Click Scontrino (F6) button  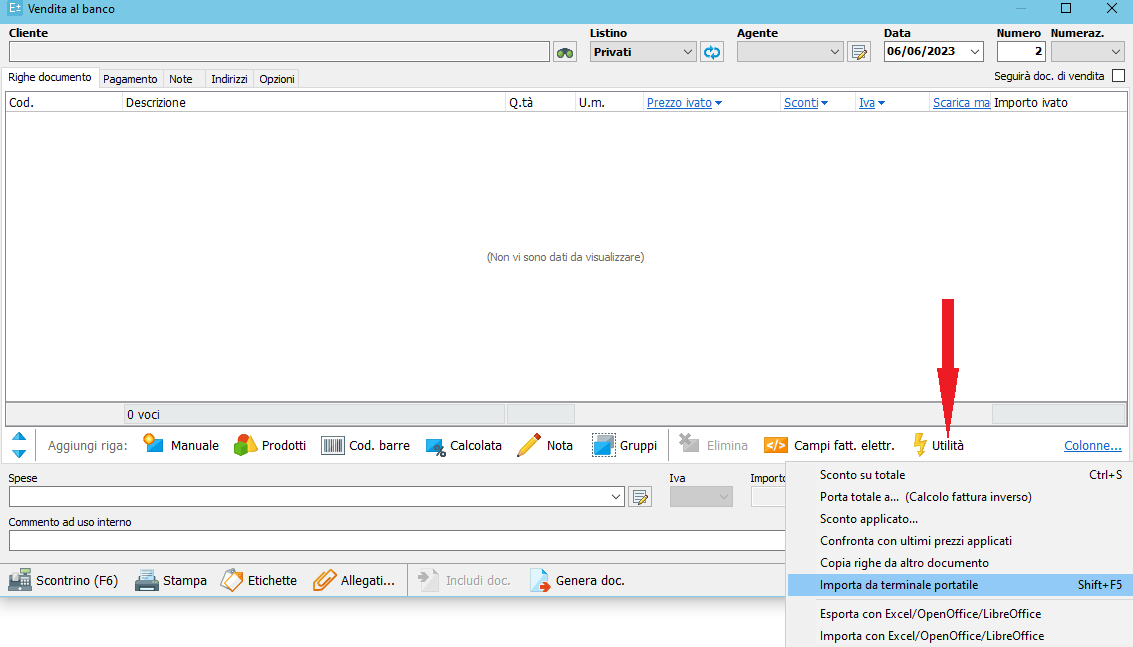coord(63,580)
